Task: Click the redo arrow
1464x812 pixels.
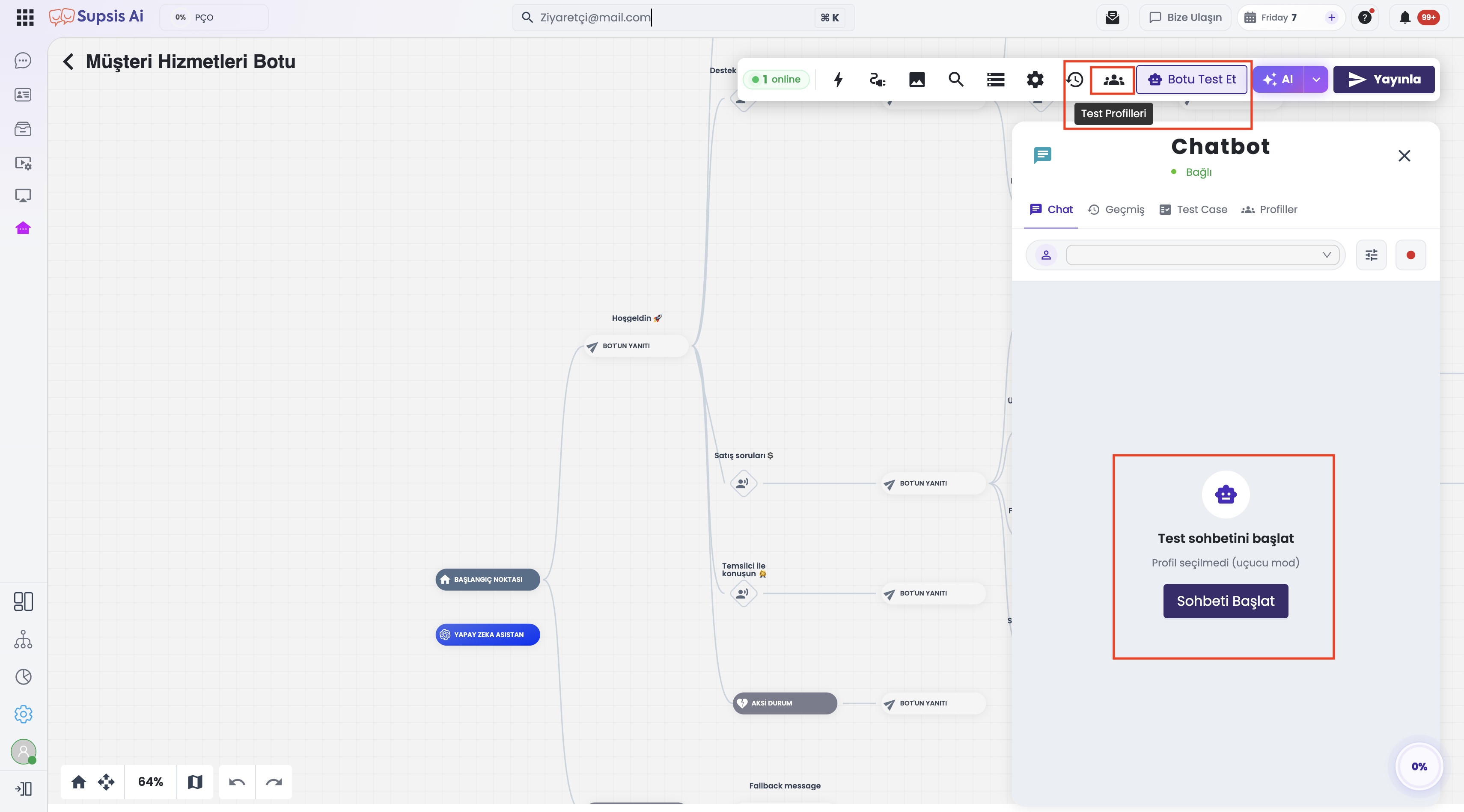Action: 274,782
